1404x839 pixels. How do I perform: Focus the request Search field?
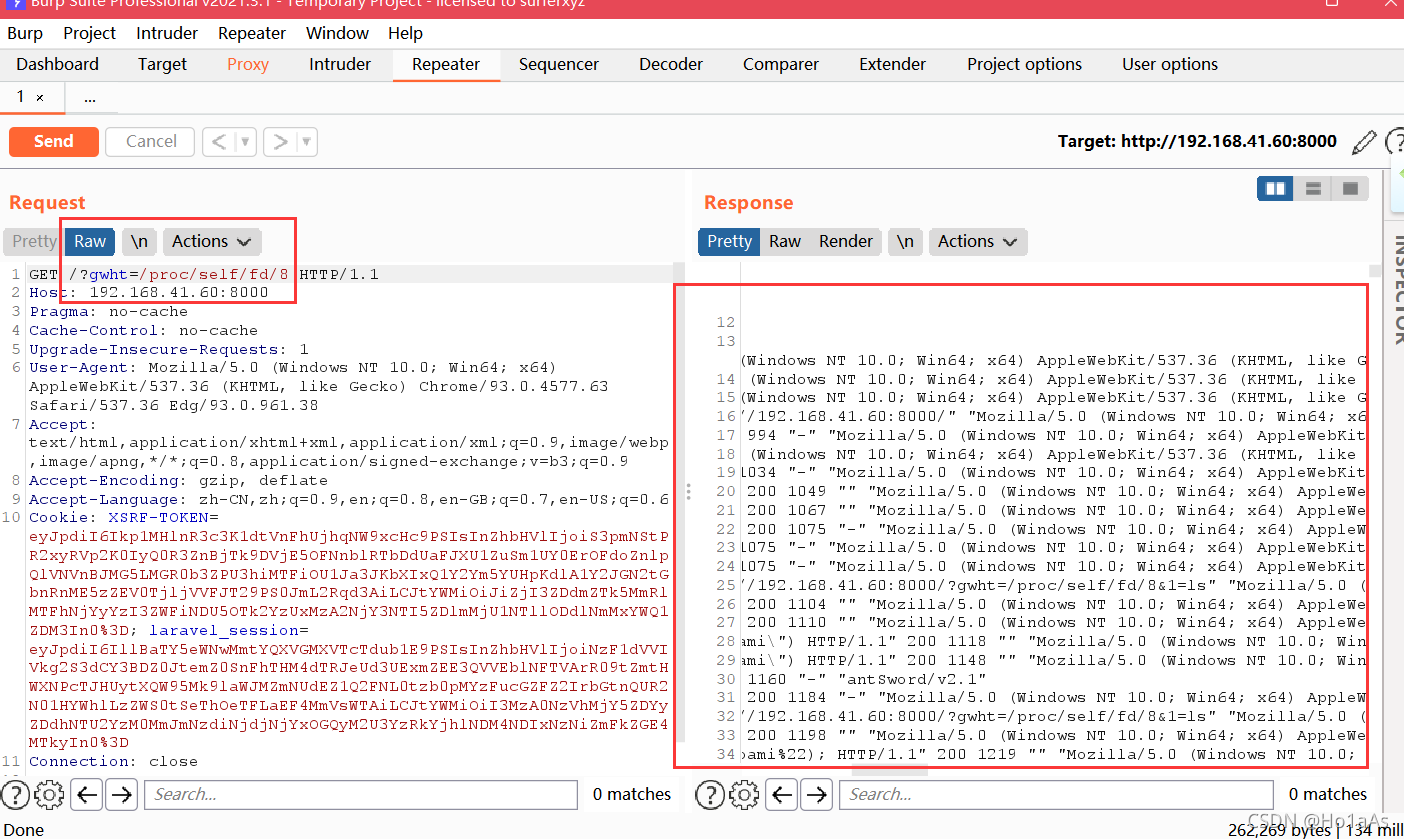[361, 795]
